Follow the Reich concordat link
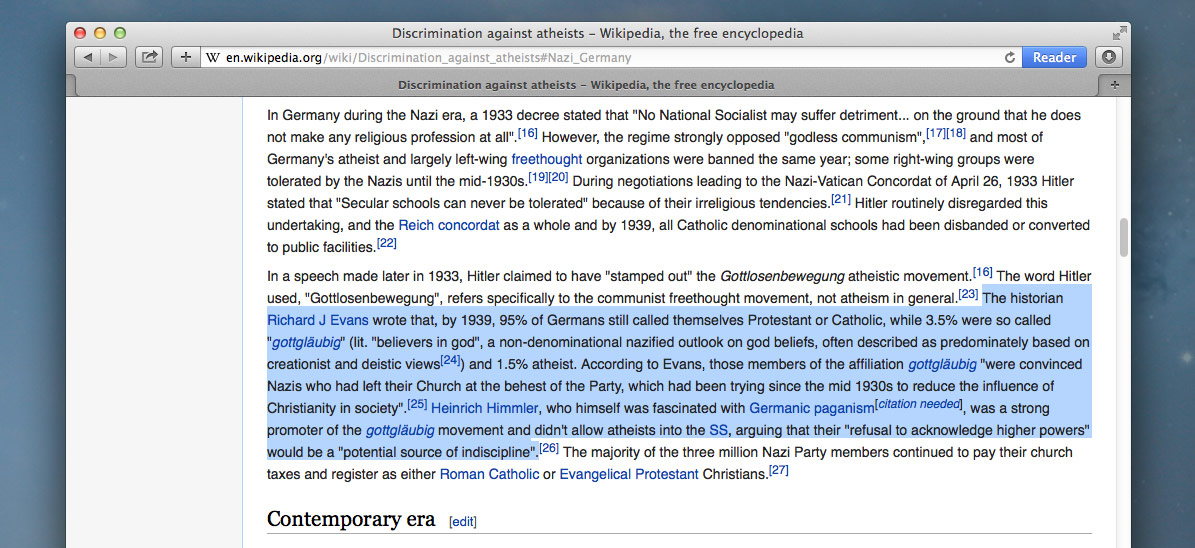 click(x=448, y=225)
